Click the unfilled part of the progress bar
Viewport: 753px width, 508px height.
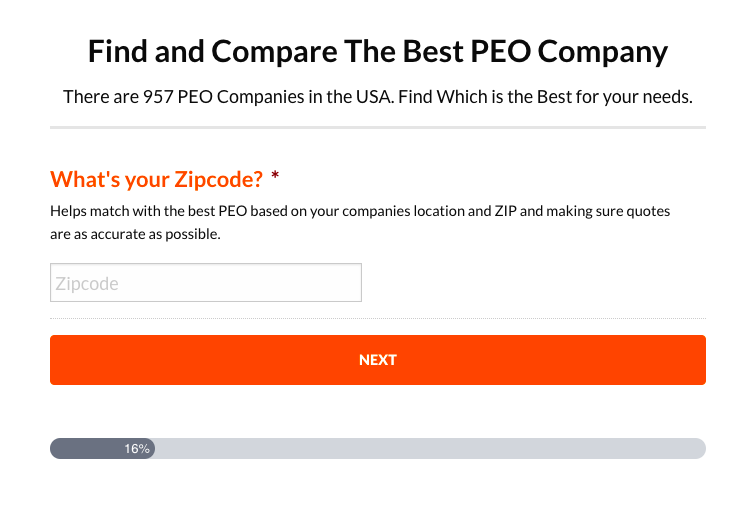click(430, 449)
